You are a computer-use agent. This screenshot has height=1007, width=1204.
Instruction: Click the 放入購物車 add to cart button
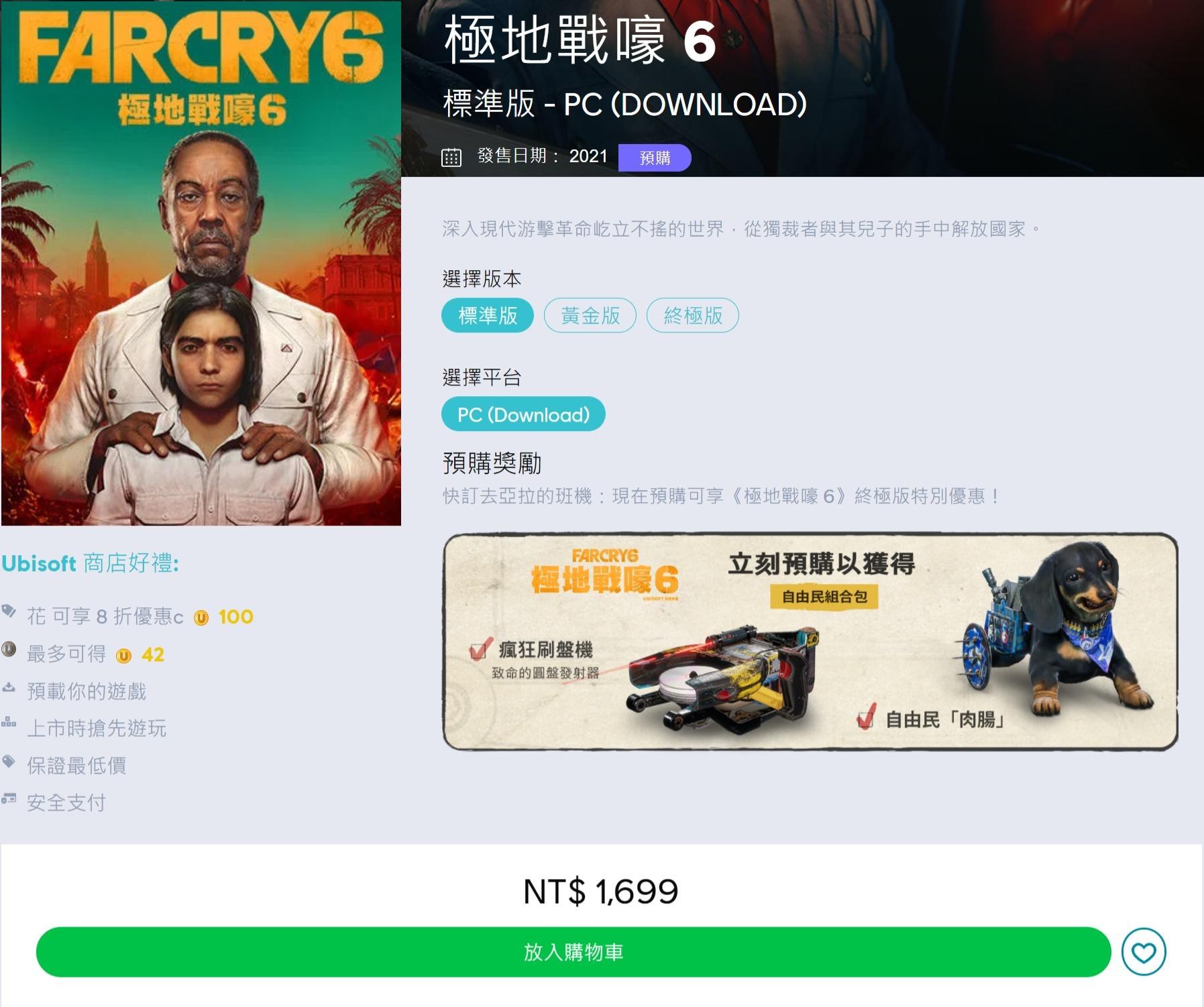(573, 952)
